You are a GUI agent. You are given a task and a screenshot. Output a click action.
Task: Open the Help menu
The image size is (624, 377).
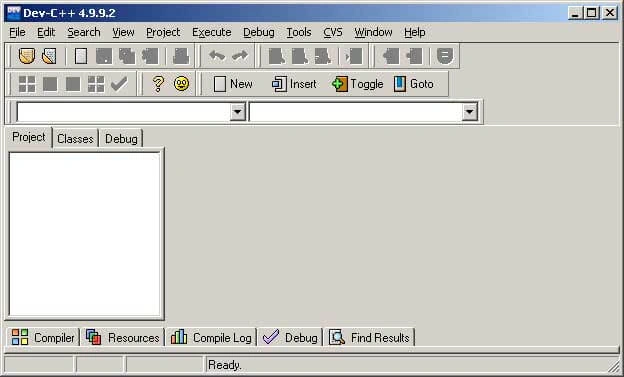[x=415, y=32]
